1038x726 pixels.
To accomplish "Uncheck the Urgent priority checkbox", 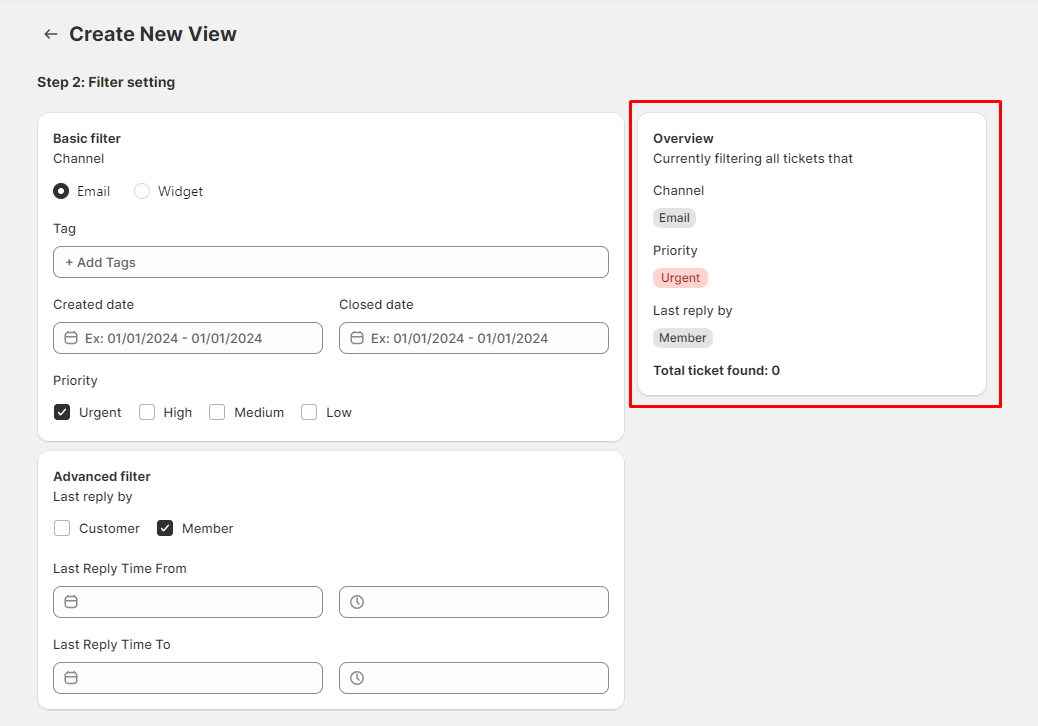I will 62,412.
